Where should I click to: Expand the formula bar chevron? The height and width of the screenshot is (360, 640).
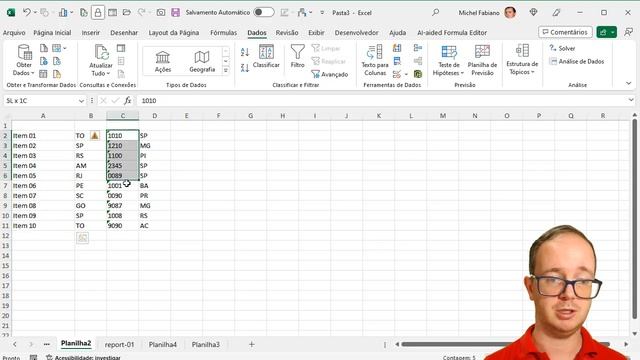pos(631,100)
